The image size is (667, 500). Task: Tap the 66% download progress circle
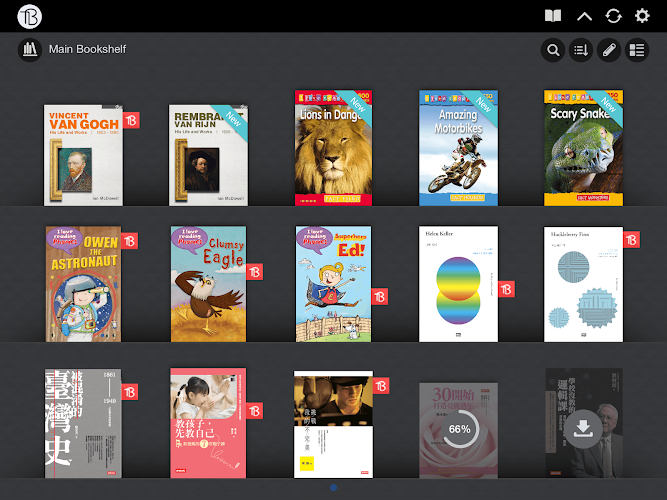[459, 429]
